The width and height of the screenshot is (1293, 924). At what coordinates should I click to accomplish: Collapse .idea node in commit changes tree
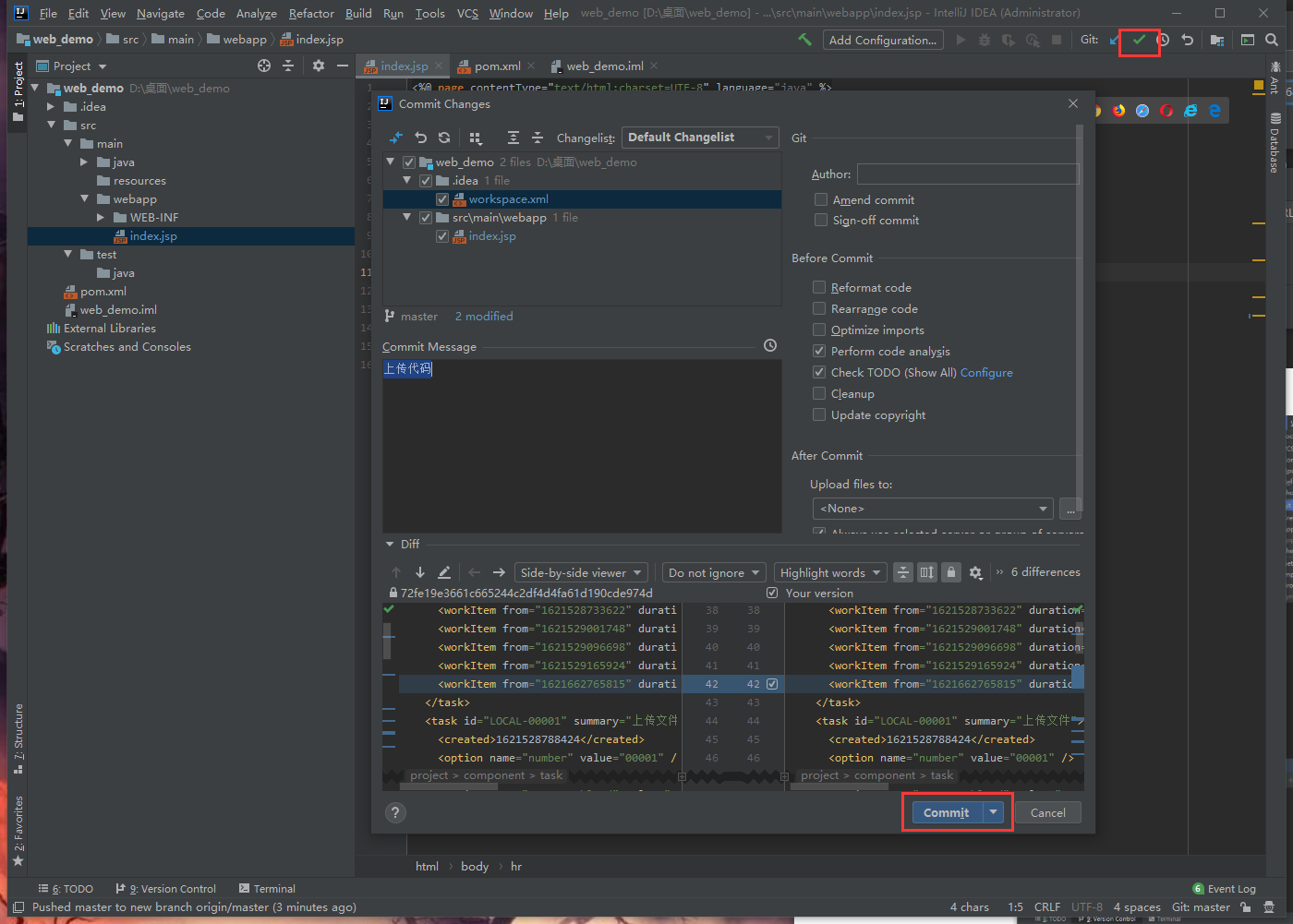pos(407,180)
